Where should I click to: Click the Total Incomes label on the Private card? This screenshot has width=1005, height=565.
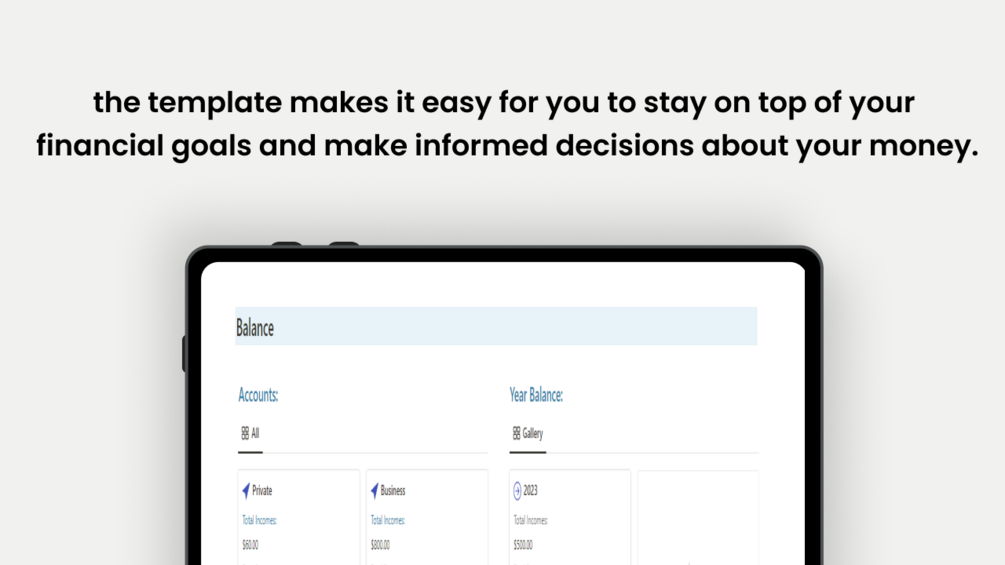point(260,520)
